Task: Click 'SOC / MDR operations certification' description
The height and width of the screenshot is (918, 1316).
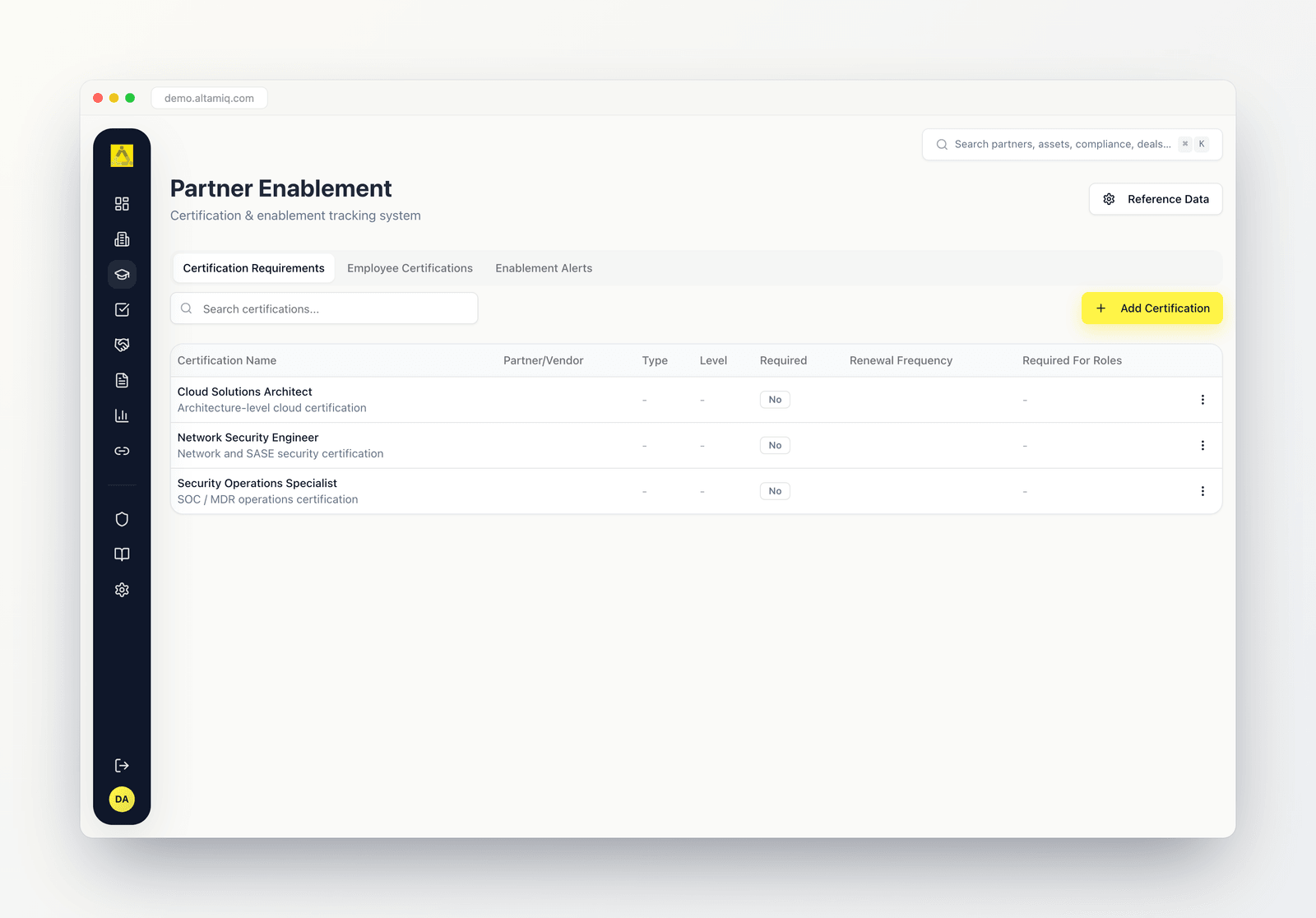Action: (267, 499)
